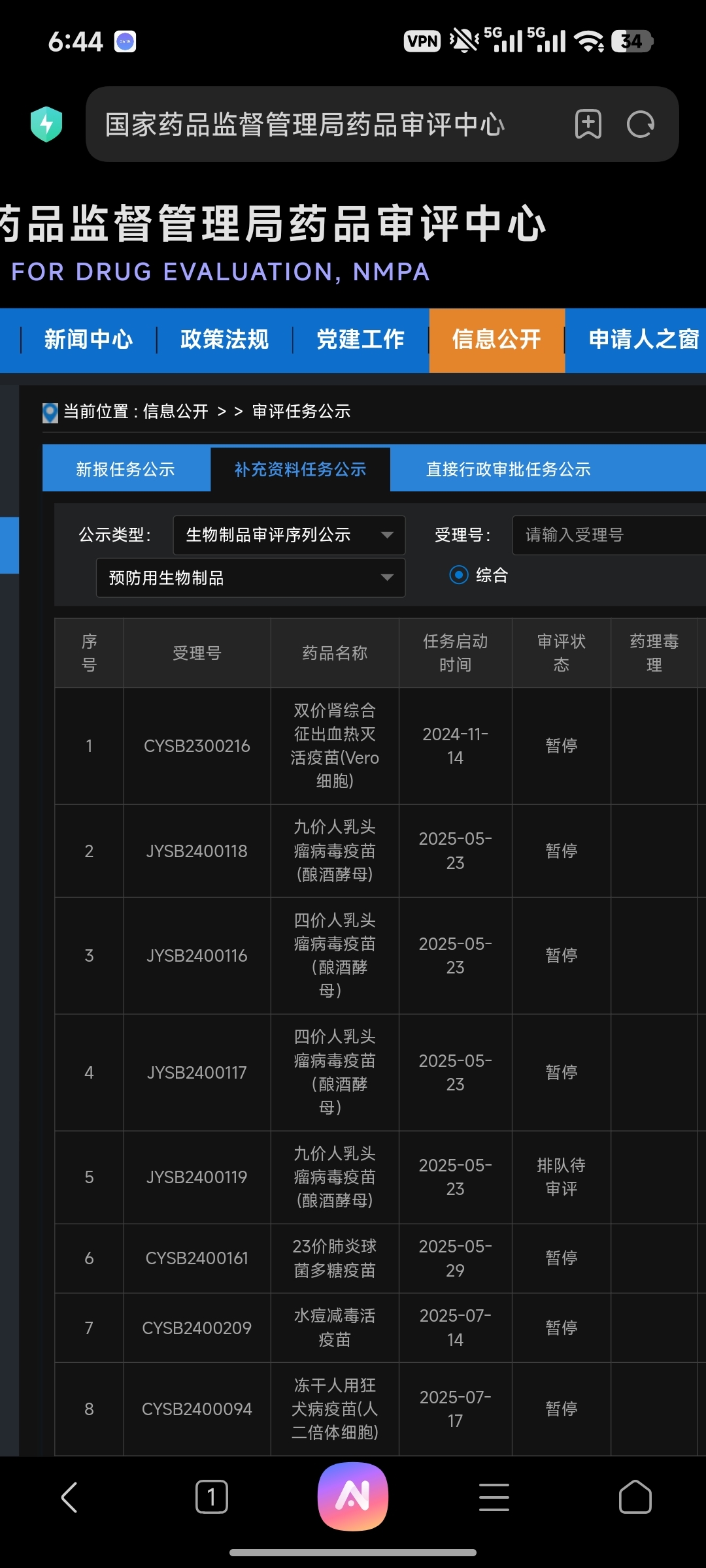Open the browser hamburger menu
Image resolution: width=706 pixels, height=1568 pixels.
(494, 1497)
